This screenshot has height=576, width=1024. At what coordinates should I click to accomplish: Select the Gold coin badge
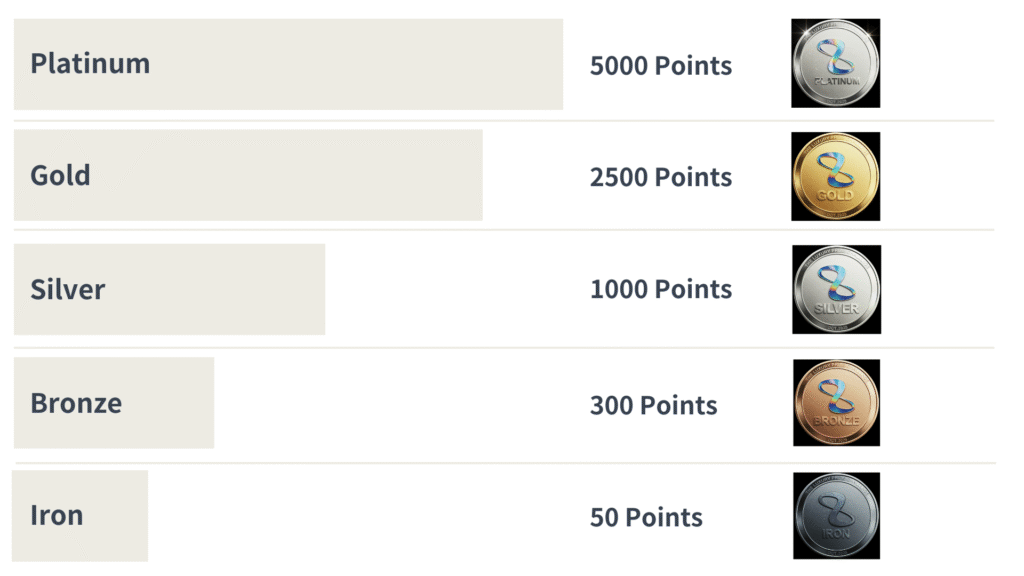835,176
